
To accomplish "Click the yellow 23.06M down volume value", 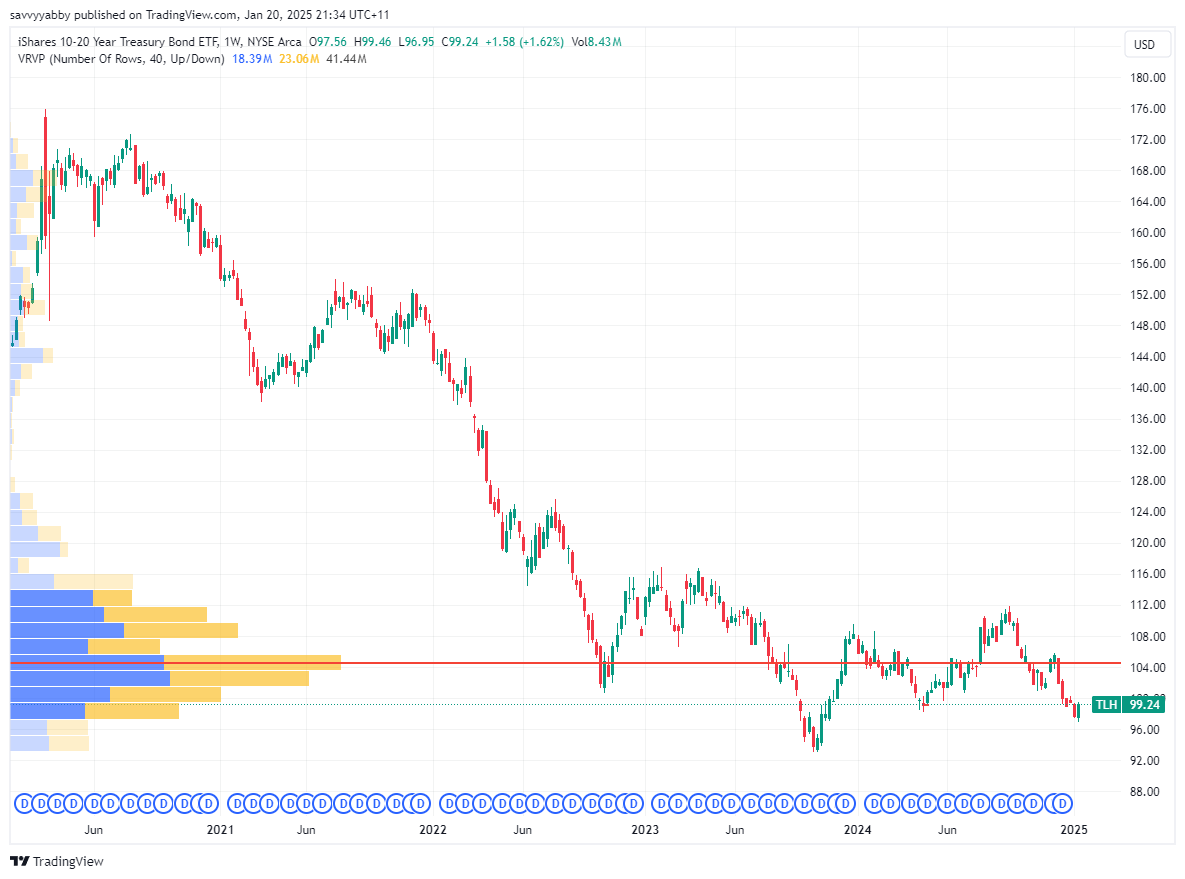I will coord(299,59).
